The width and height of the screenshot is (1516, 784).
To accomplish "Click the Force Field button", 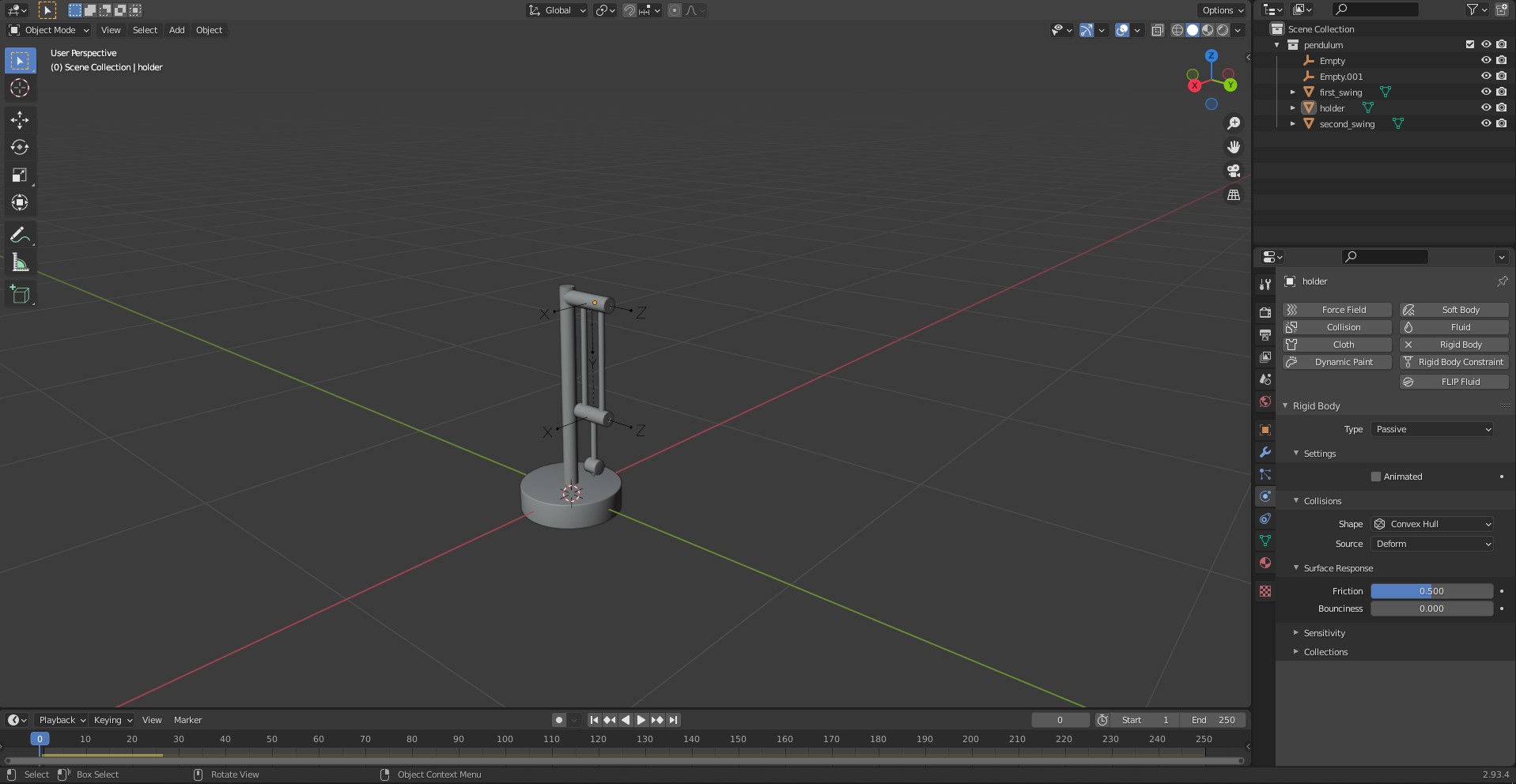I will [x=1337, y=310].
